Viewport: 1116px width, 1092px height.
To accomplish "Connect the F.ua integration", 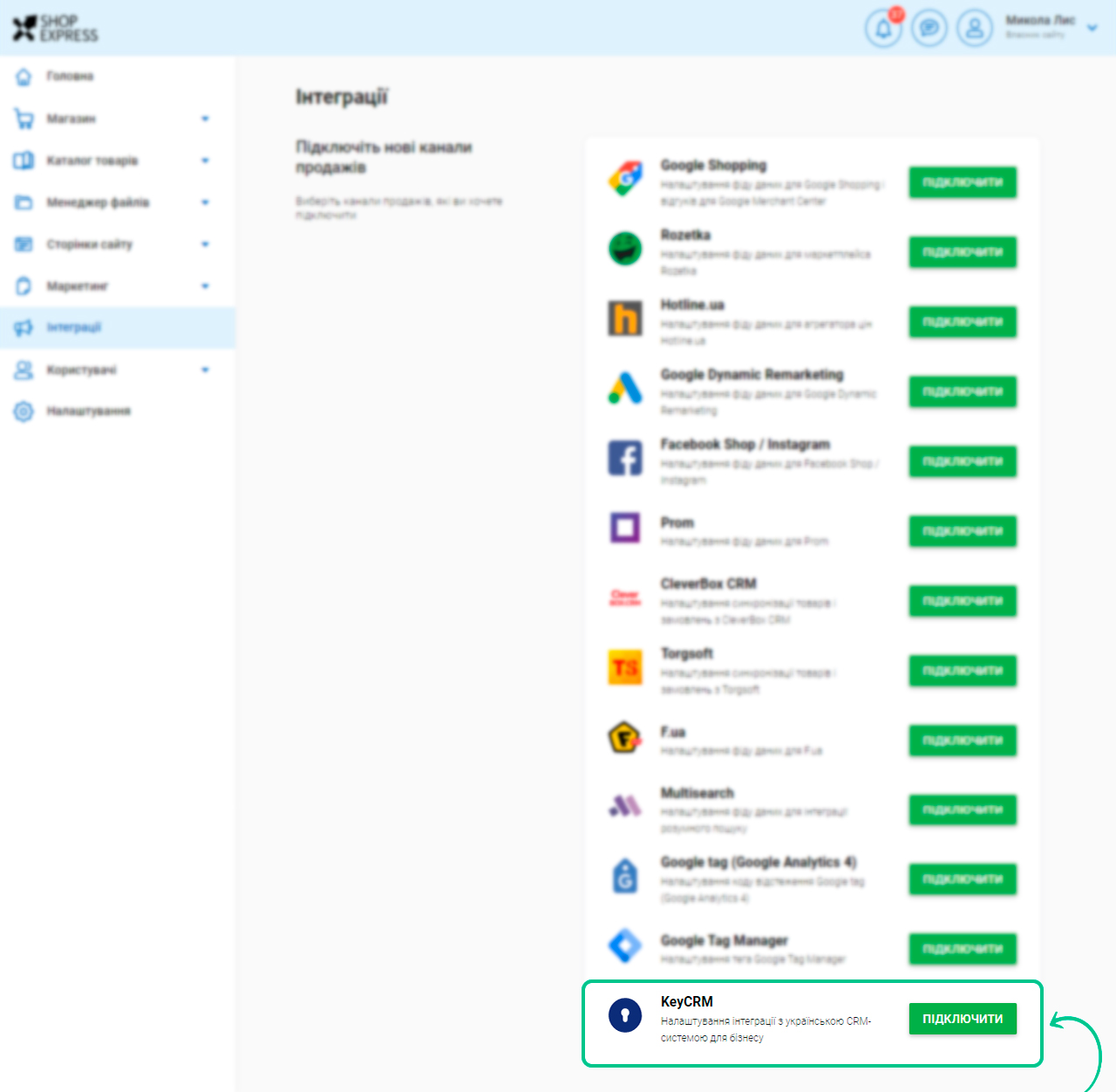I will coord(963,741).
